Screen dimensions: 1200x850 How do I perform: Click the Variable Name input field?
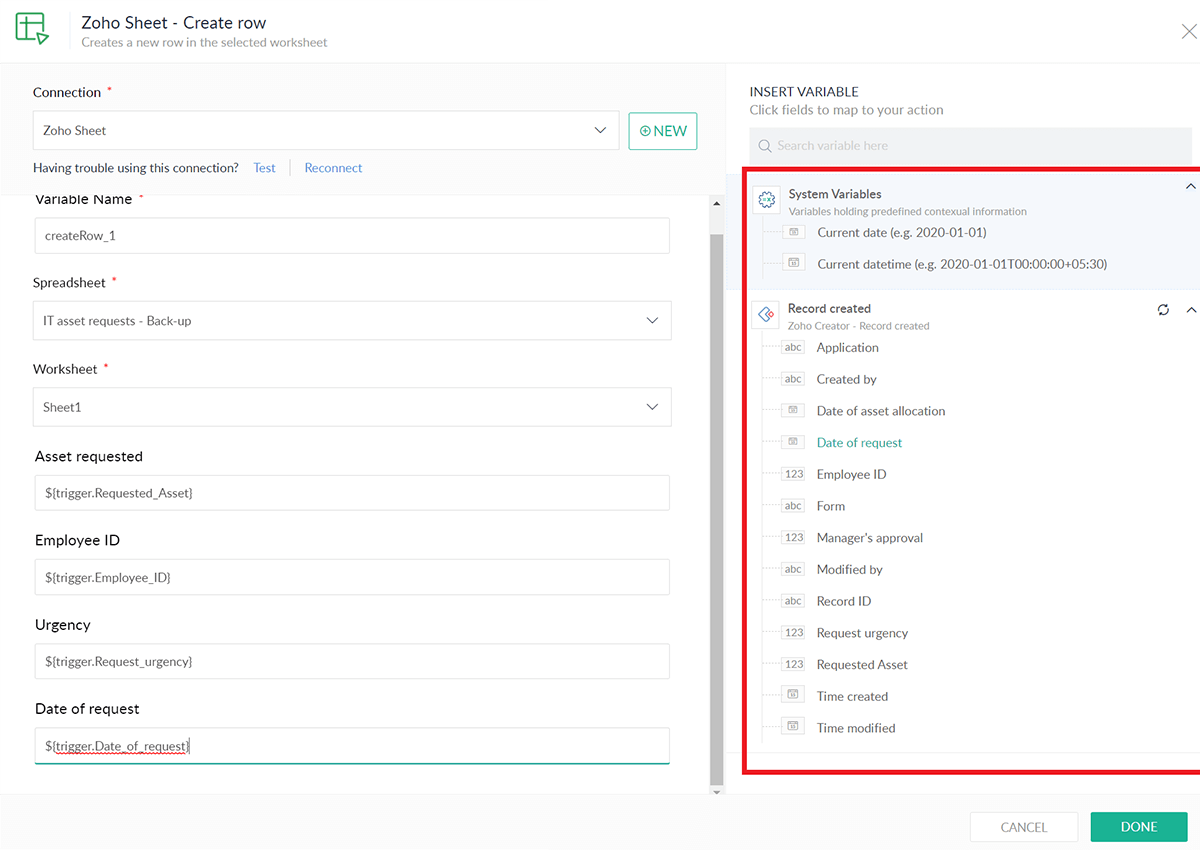pos(352,236)
